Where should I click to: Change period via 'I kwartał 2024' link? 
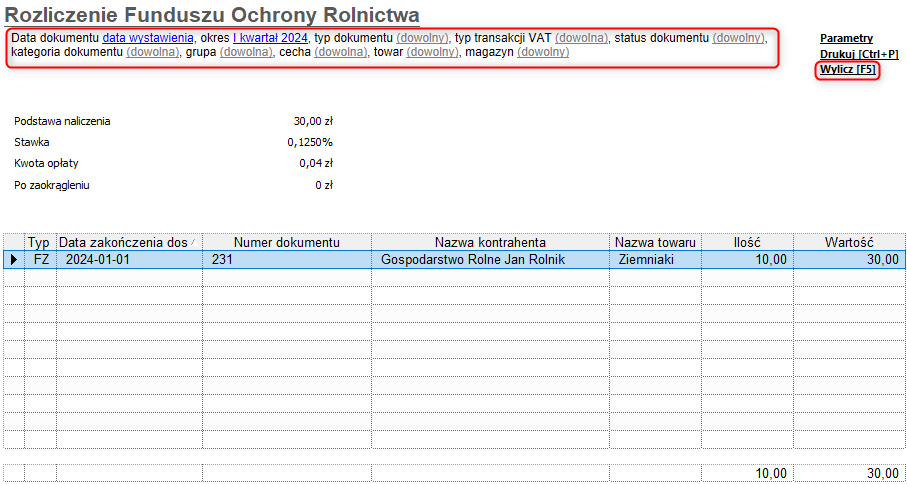271,39
